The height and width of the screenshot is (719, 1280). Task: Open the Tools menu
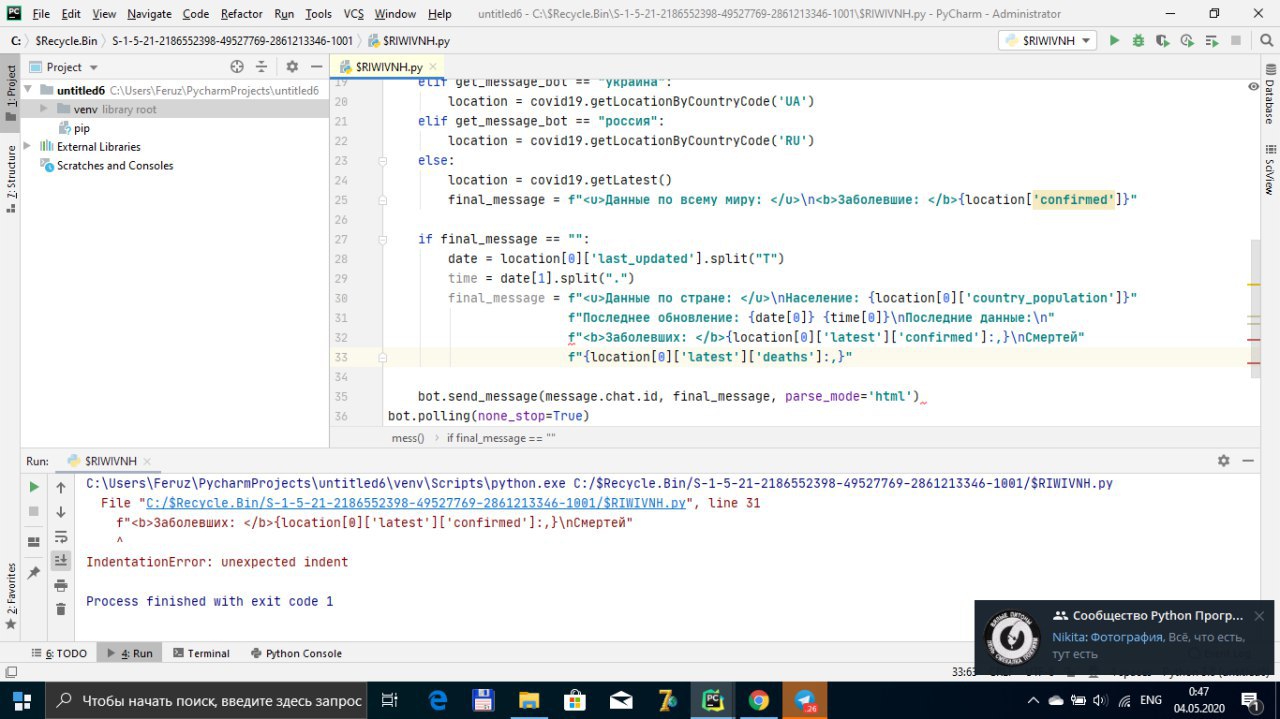pyautogui.click(x=318, y=14)
